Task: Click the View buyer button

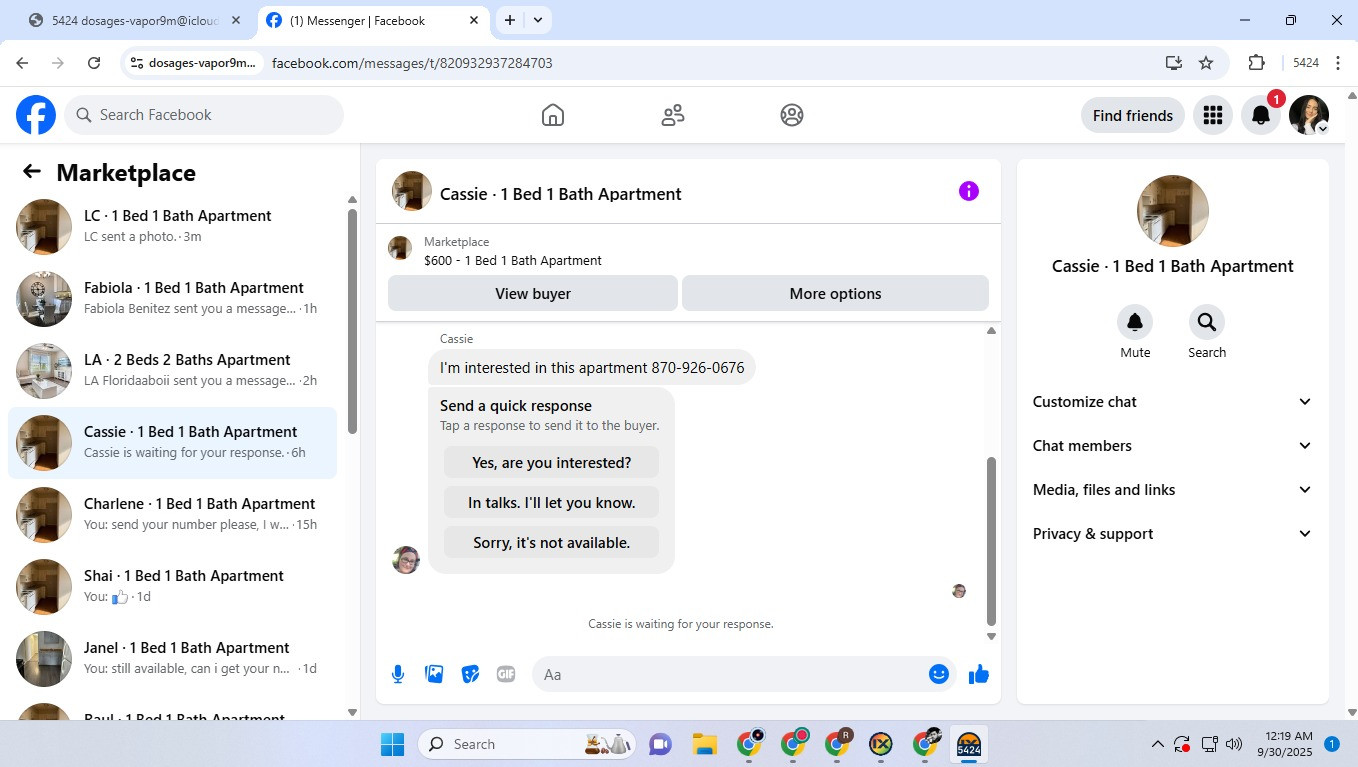Action: [533, 293]
